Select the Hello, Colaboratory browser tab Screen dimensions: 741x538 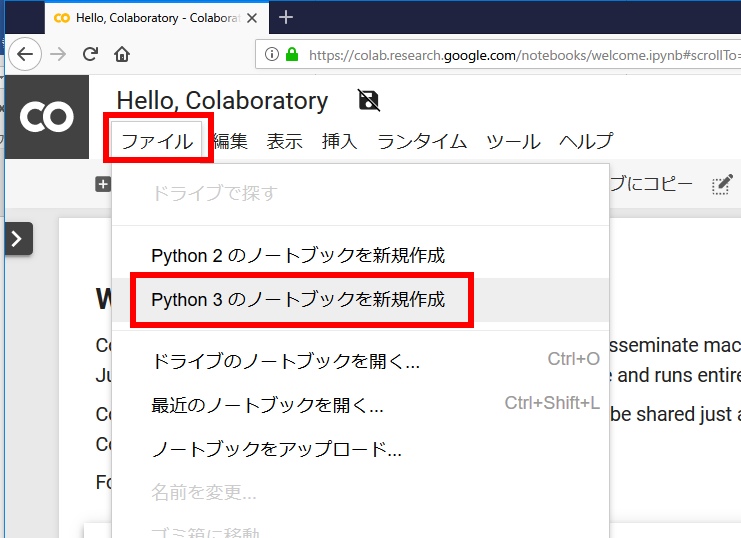[x=157, y=18]
